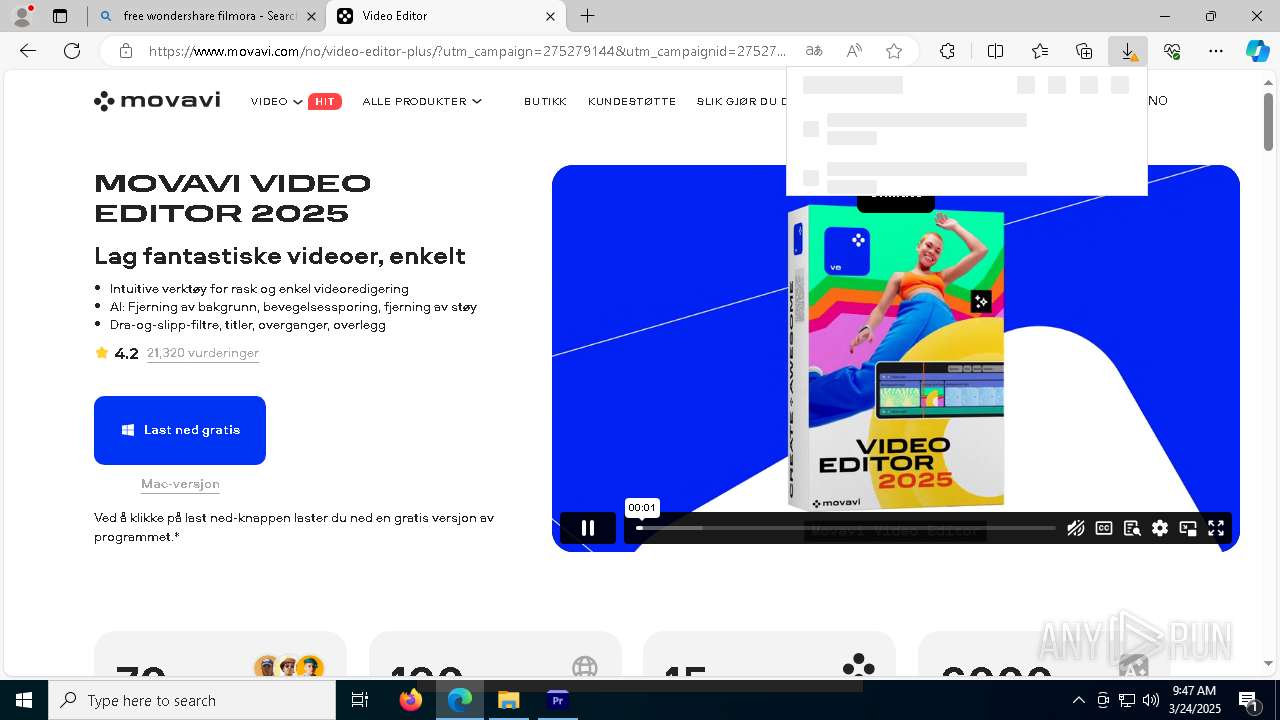Open the browser extensions menu

(x=947, y=51)
